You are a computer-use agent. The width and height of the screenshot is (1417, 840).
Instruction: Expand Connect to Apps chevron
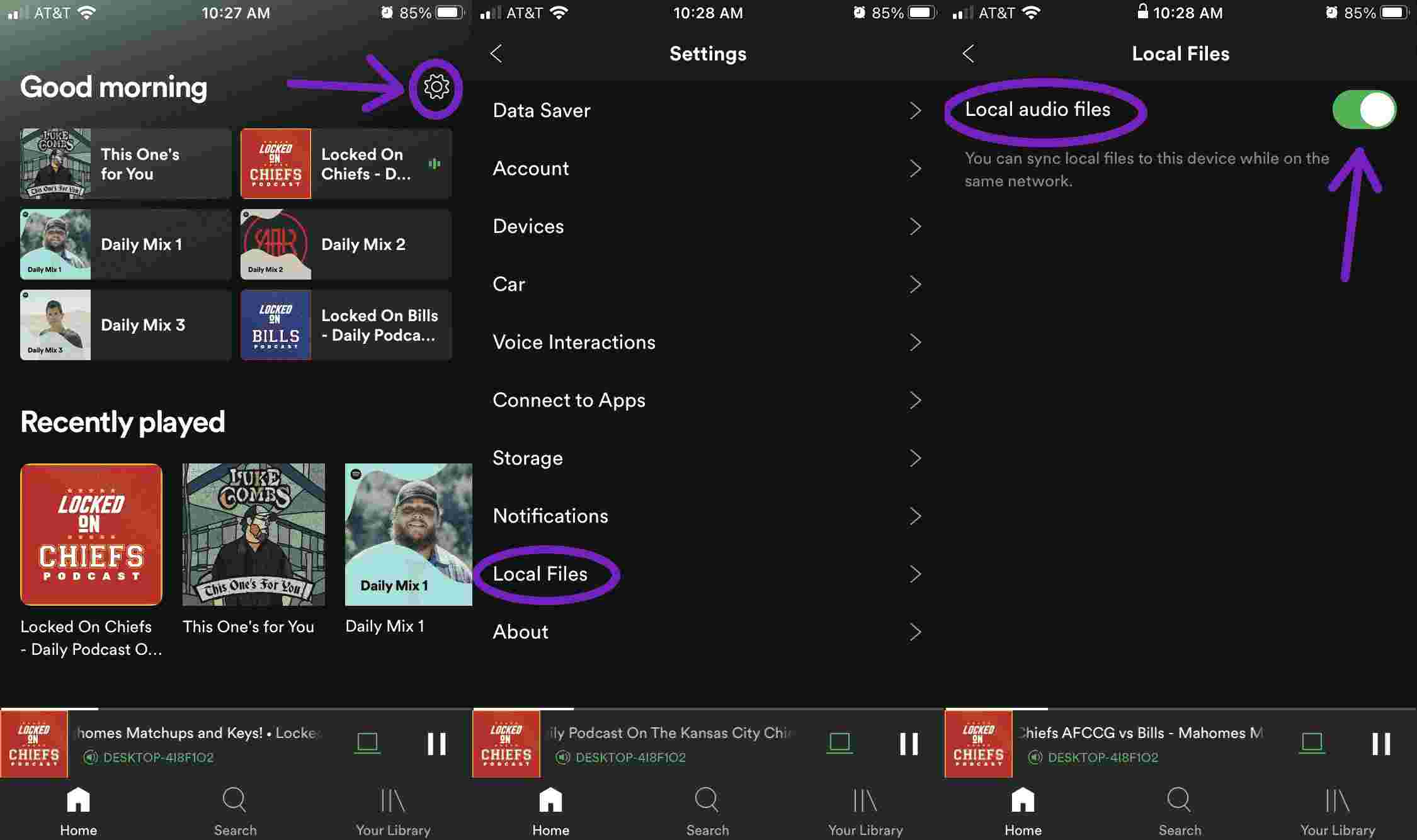pyautogui.click(x=916, y=400)
